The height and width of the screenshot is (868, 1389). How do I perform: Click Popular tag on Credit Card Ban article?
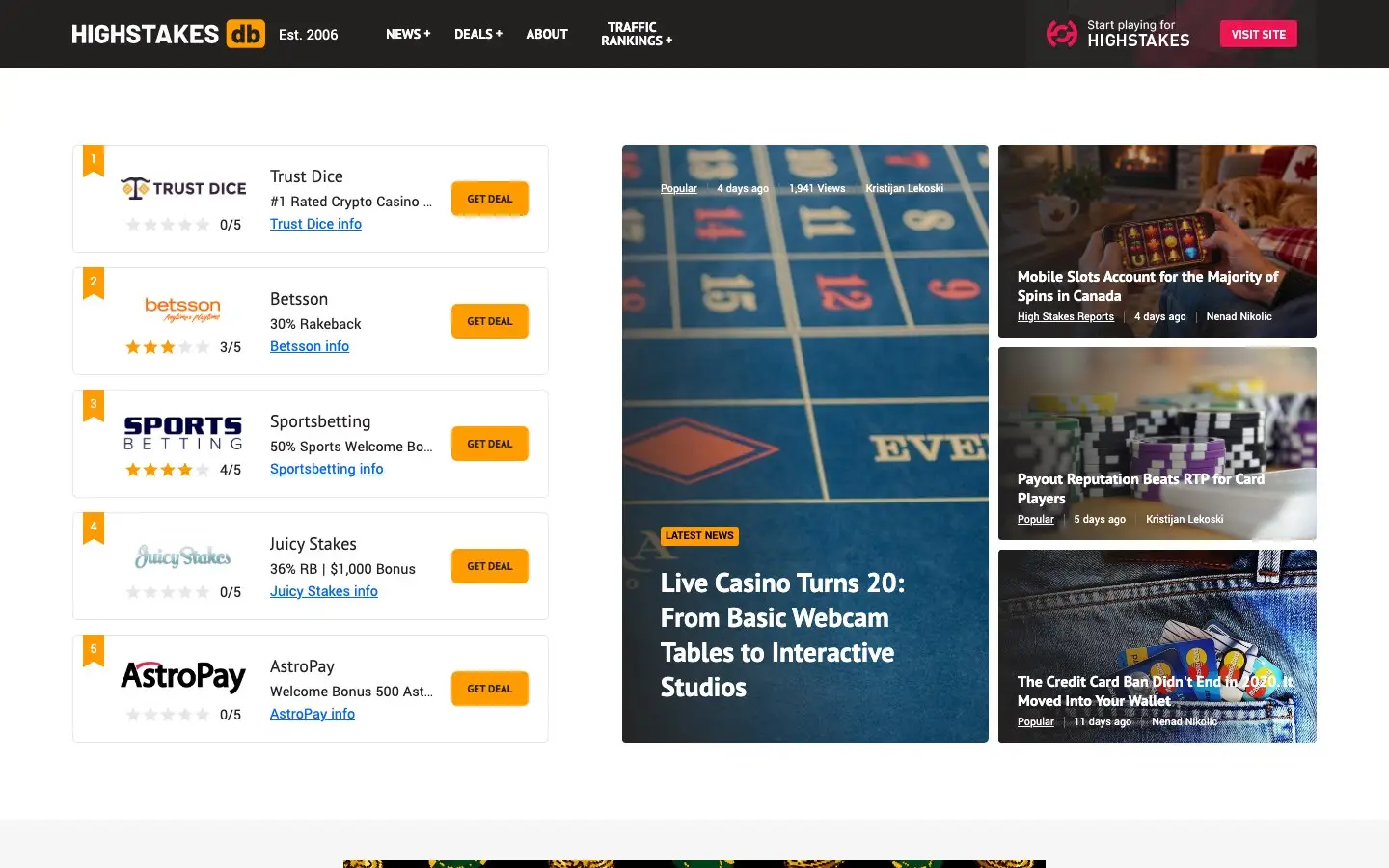1036,721
